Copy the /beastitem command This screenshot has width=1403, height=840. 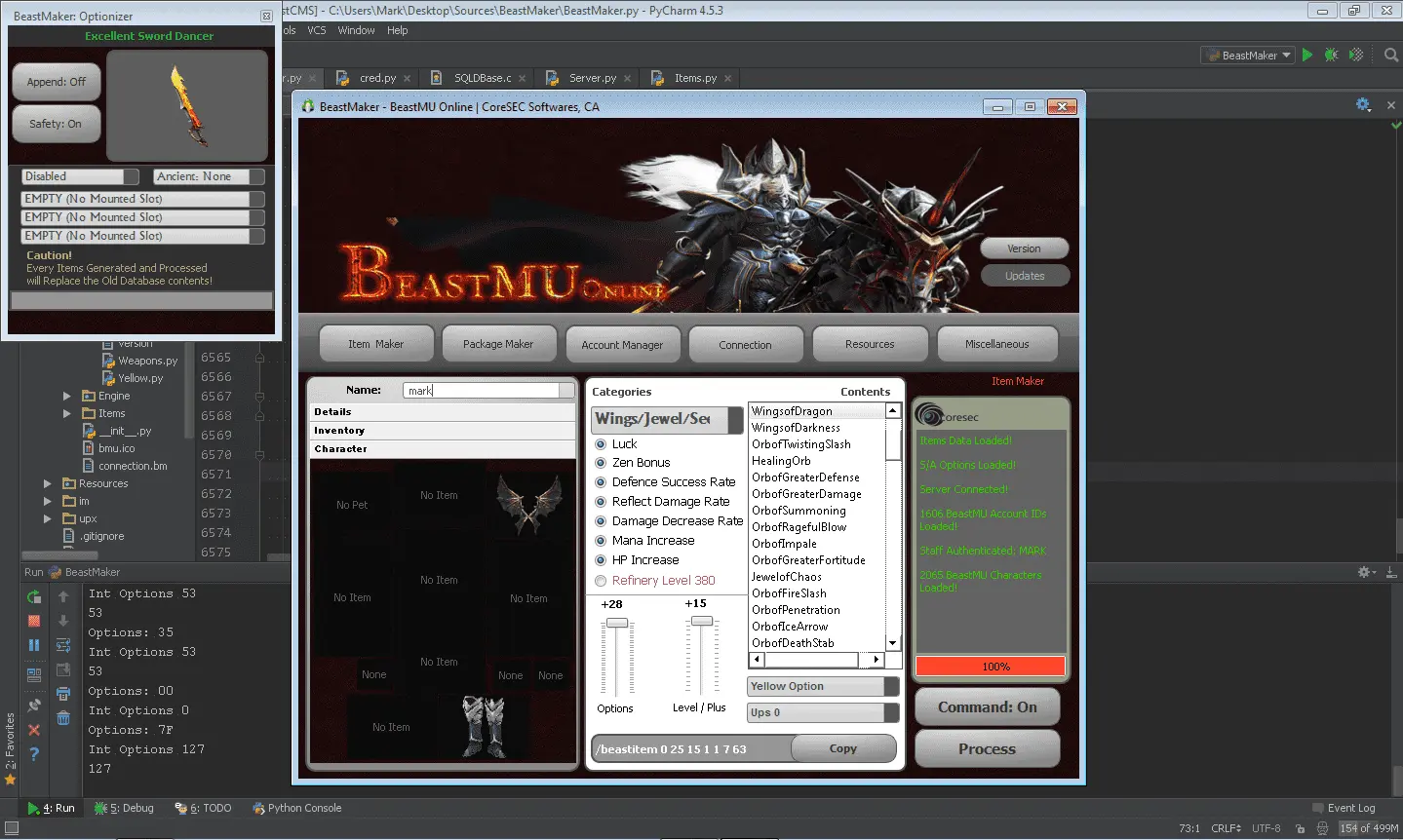coord(843,748)
